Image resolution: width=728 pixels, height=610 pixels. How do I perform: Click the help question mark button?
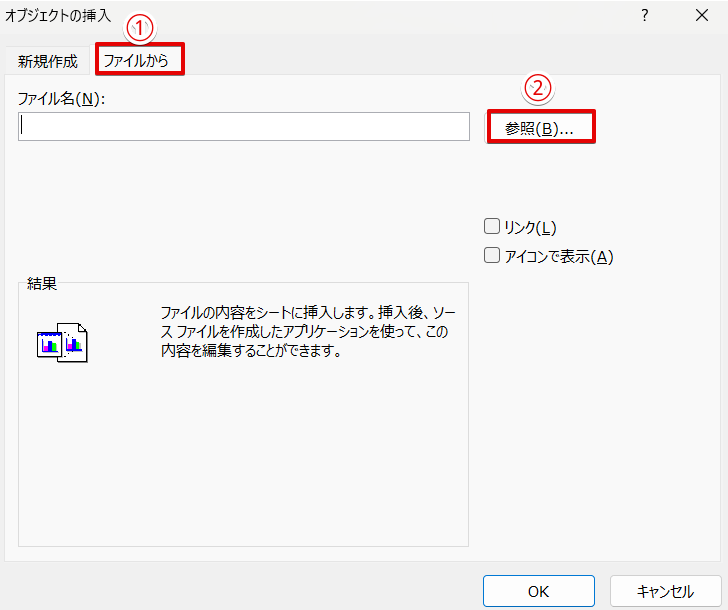pos(645,15)
